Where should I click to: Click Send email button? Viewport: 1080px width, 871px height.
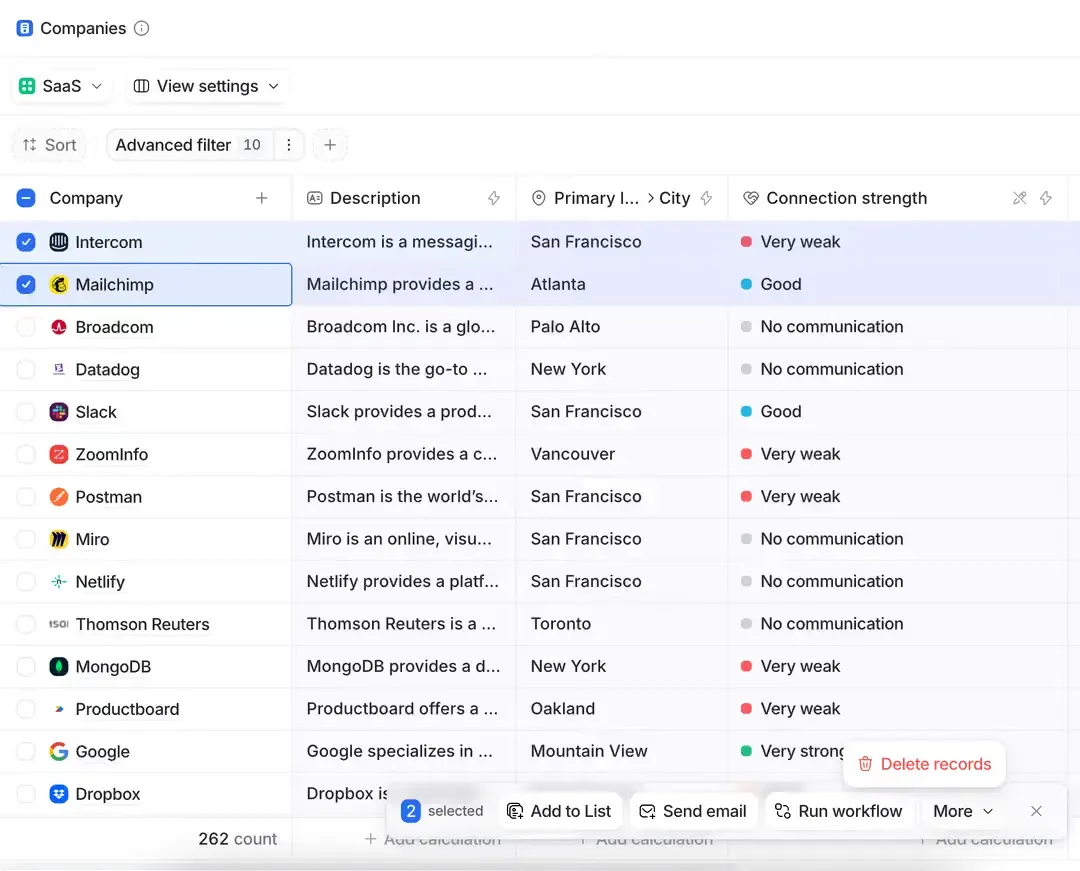pos(693,812)
